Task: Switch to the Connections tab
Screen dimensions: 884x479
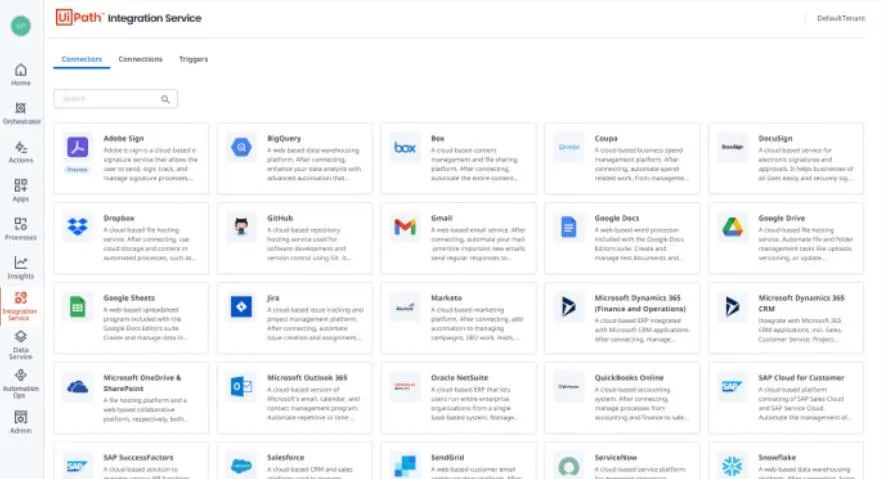Action: (x=140, y=59)
